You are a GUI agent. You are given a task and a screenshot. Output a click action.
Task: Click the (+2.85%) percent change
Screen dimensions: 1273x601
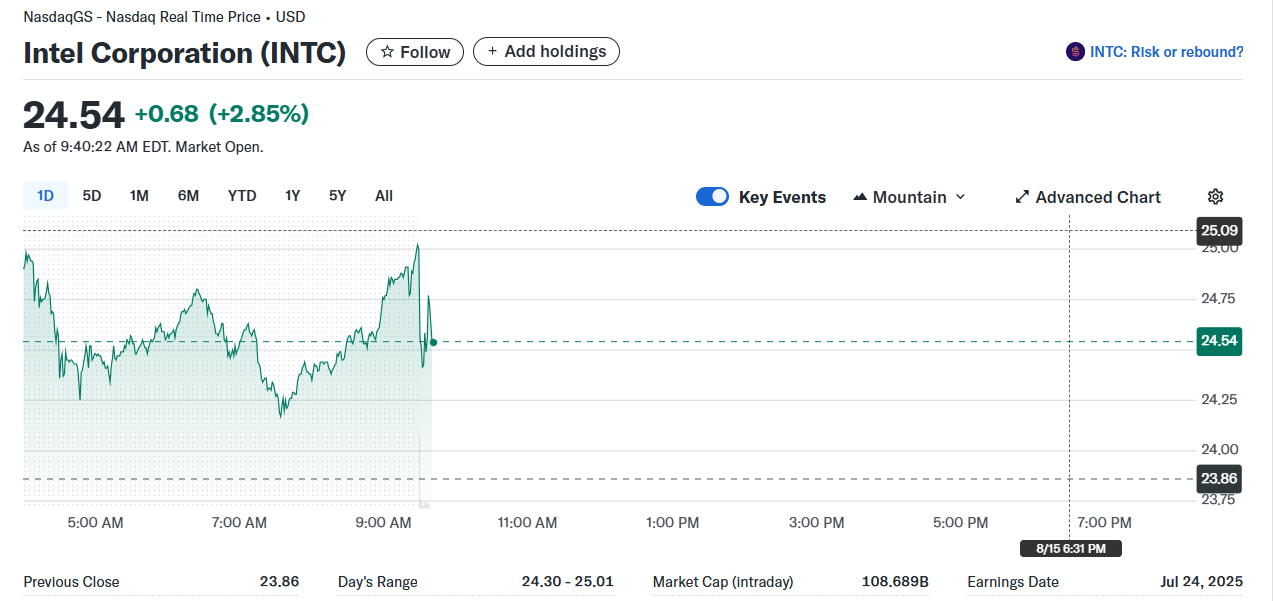pyautogui.click(x=259, y=114)
